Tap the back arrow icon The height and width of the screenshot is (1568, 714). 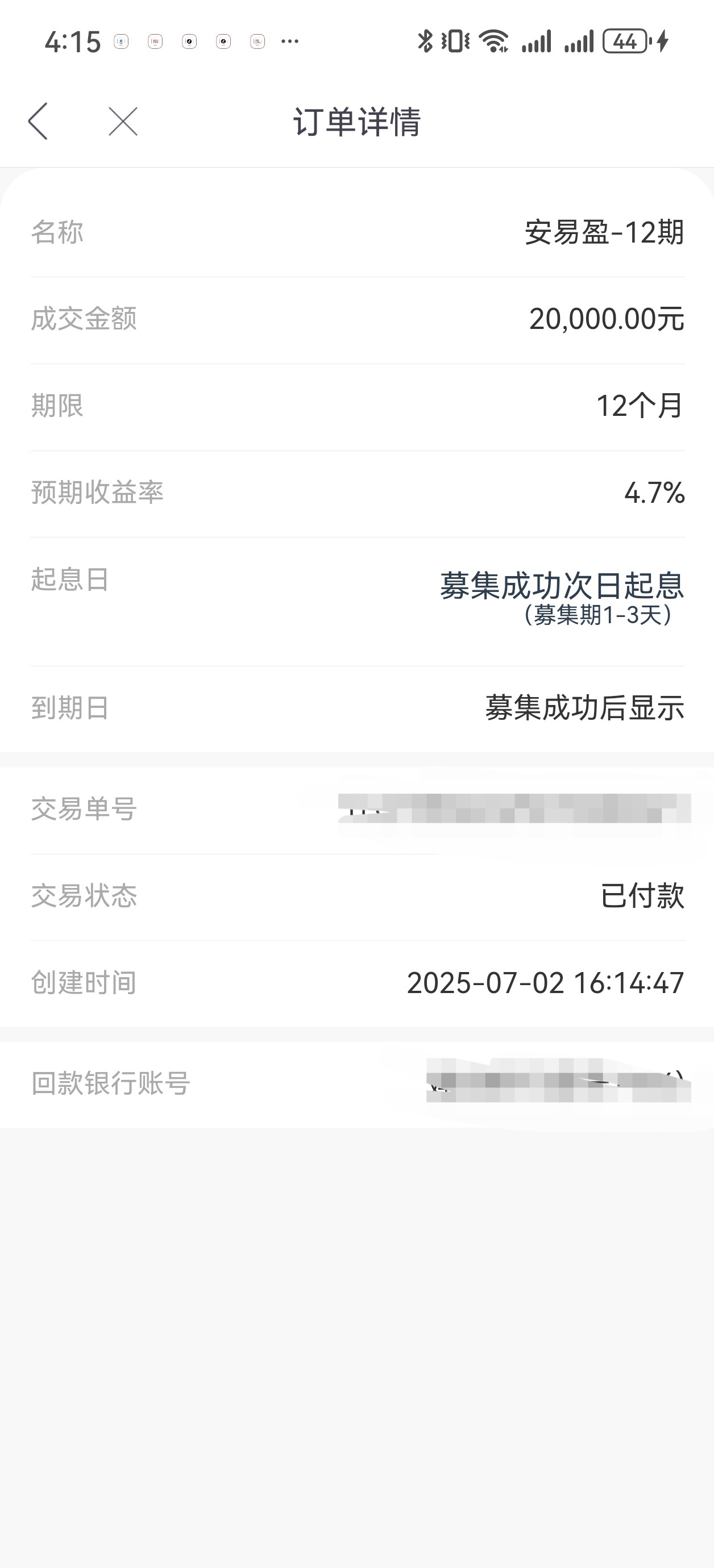(38, 120)
